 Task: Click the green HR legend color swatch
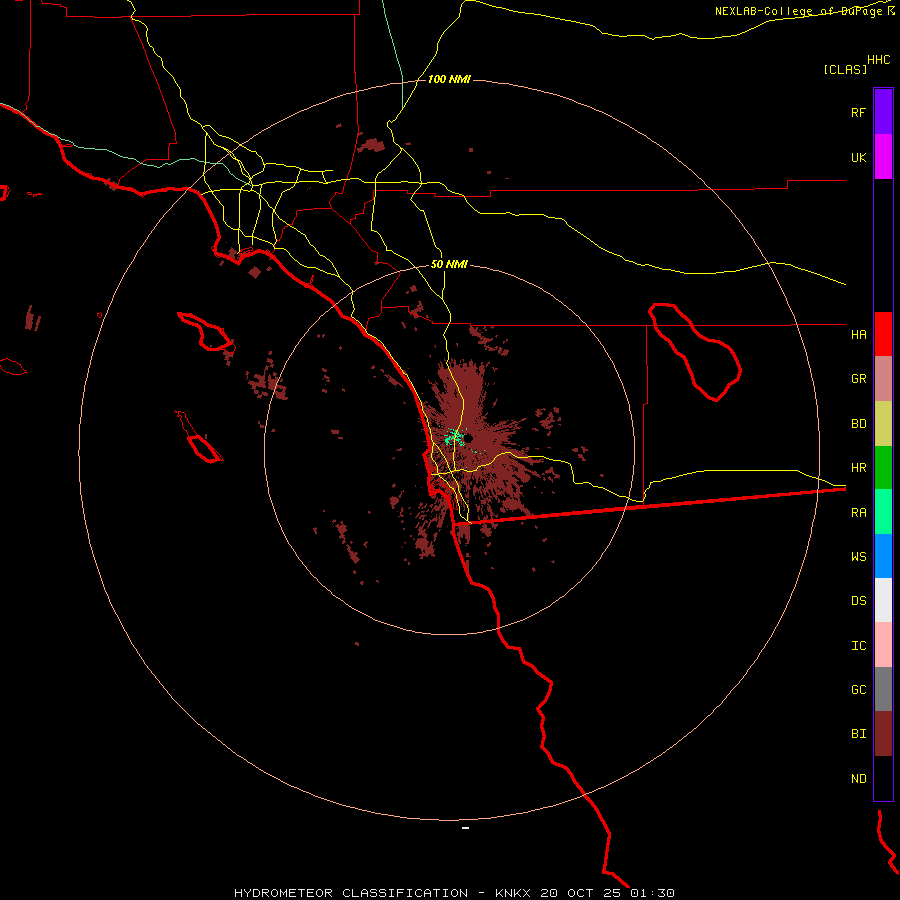(x=883, y=468)
